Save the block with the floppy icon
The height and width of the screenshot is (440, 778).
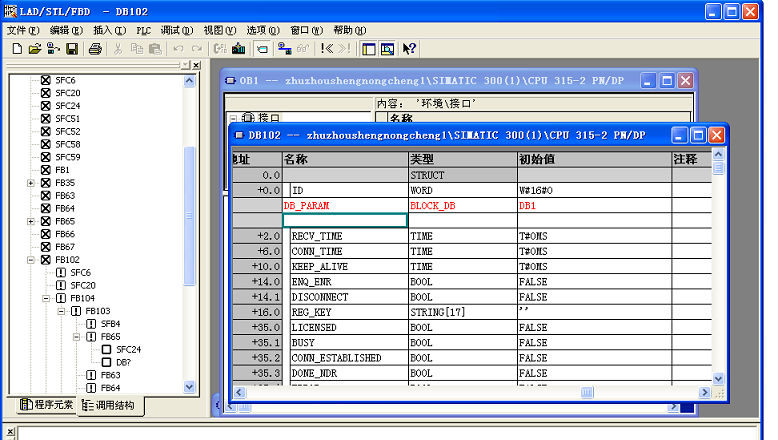click(72, 49)
